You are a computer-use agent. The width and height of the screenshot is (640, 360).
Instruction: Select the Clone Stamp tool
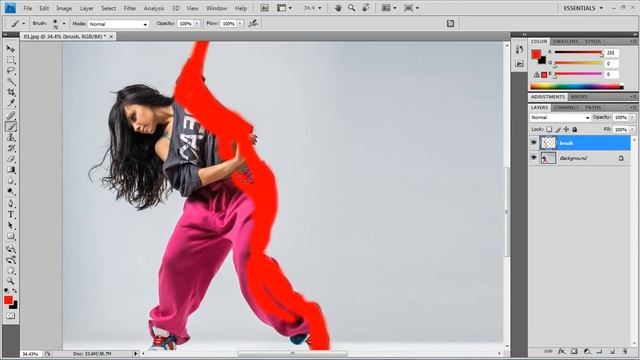coord(11,138)
